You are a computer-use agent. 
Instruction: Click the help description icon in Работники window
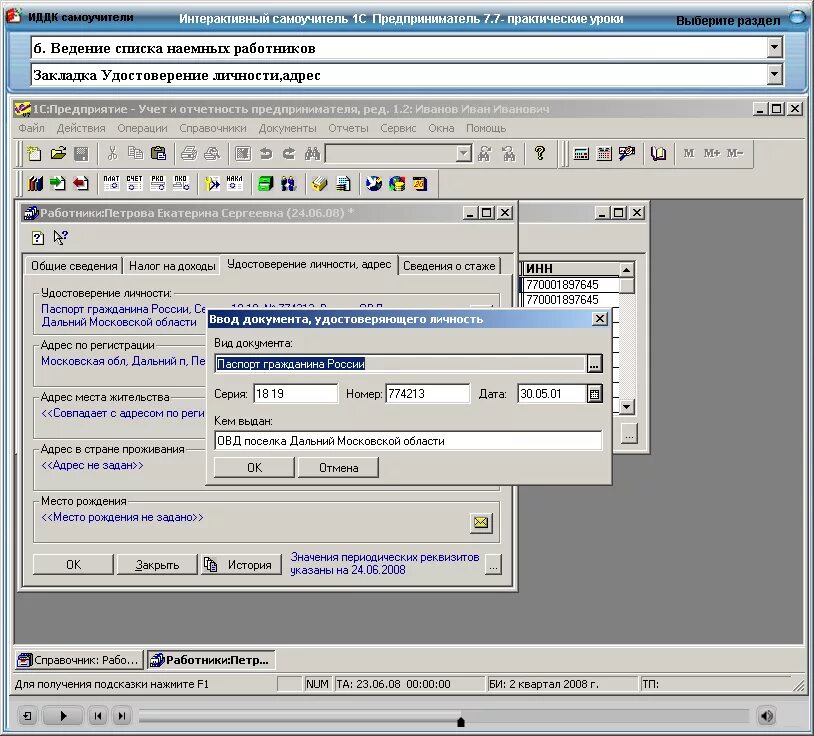pyautogui.click(x=38, y=238)
